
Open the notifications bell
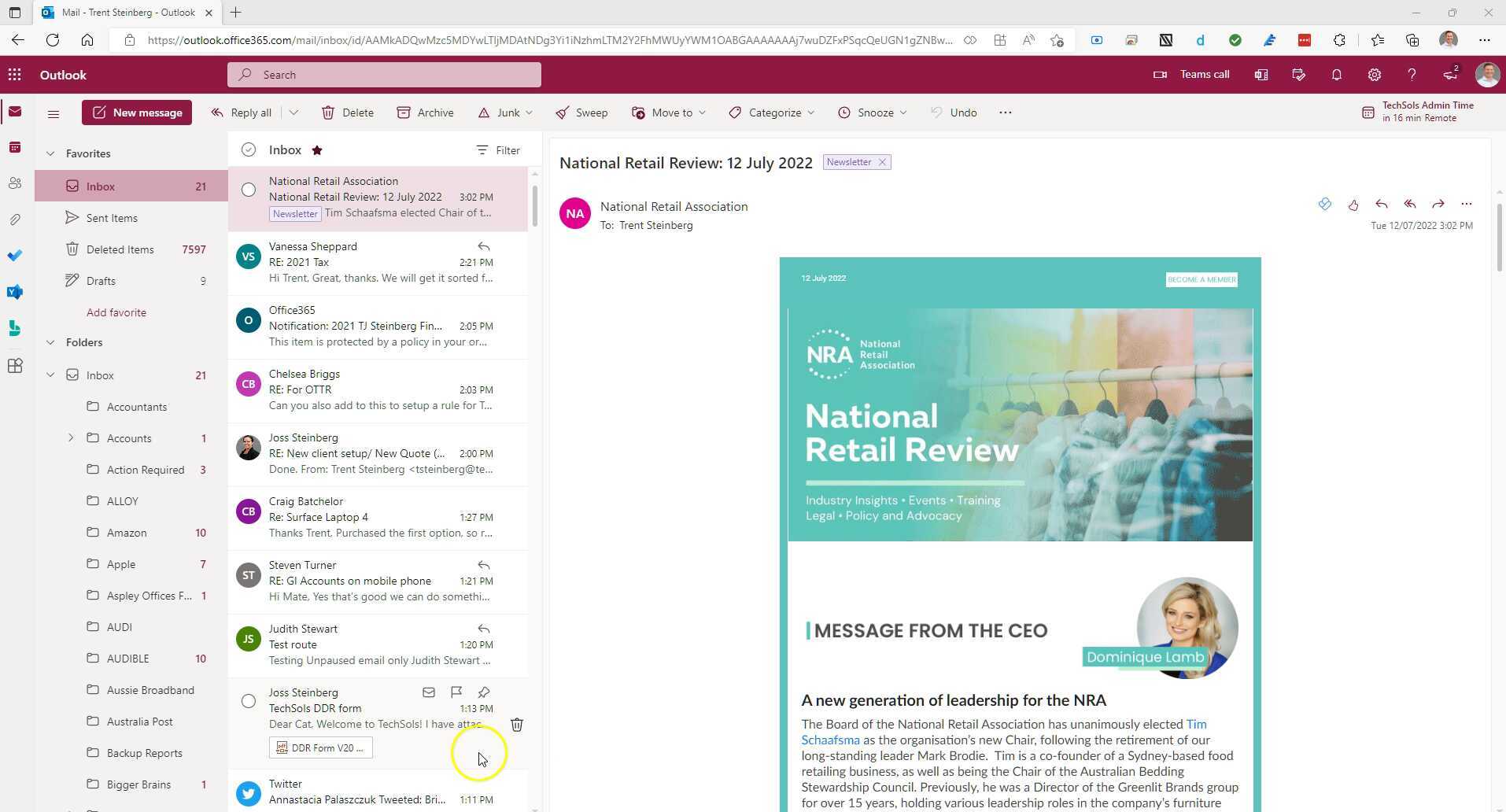[1336, 75]
